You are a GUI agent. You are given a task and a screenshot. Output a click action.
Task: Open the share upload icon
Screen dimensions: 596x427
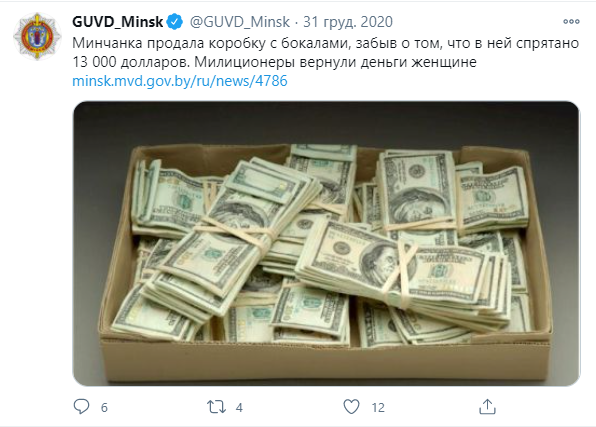click(x=487, y=406)
